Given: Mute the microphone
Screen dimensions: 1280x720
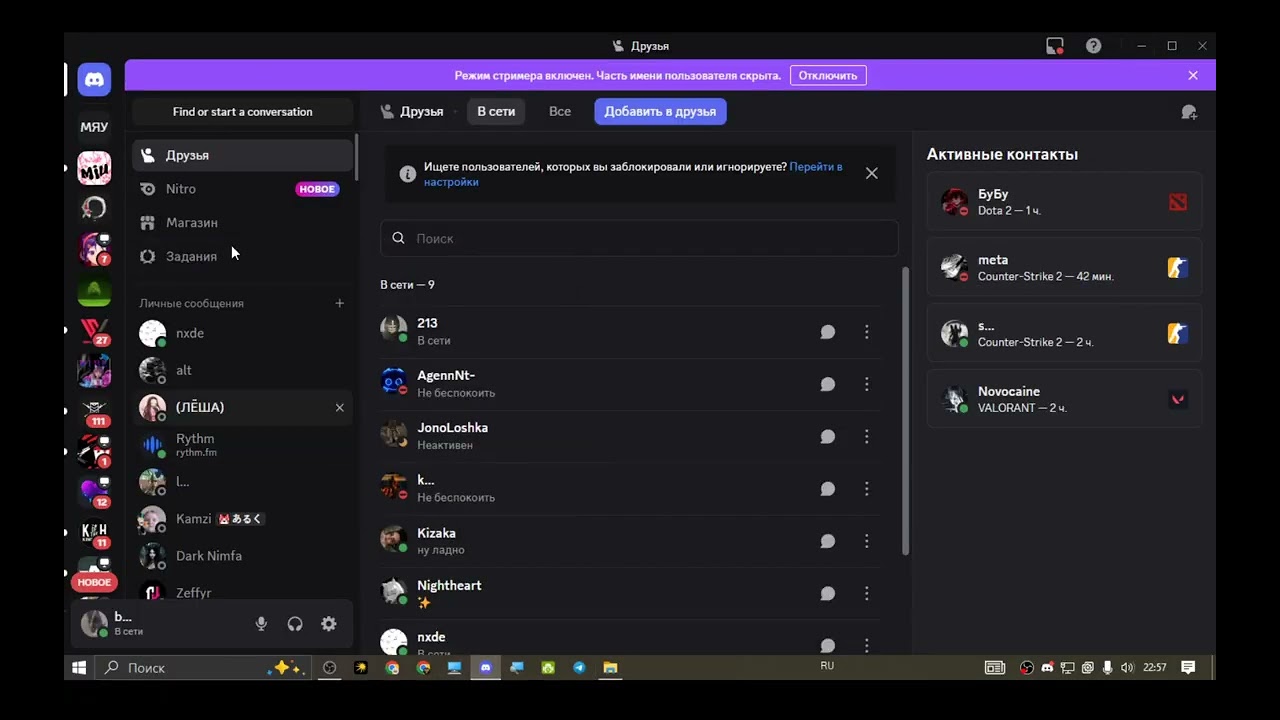Looking at the screenshot, I should point(261,624).
